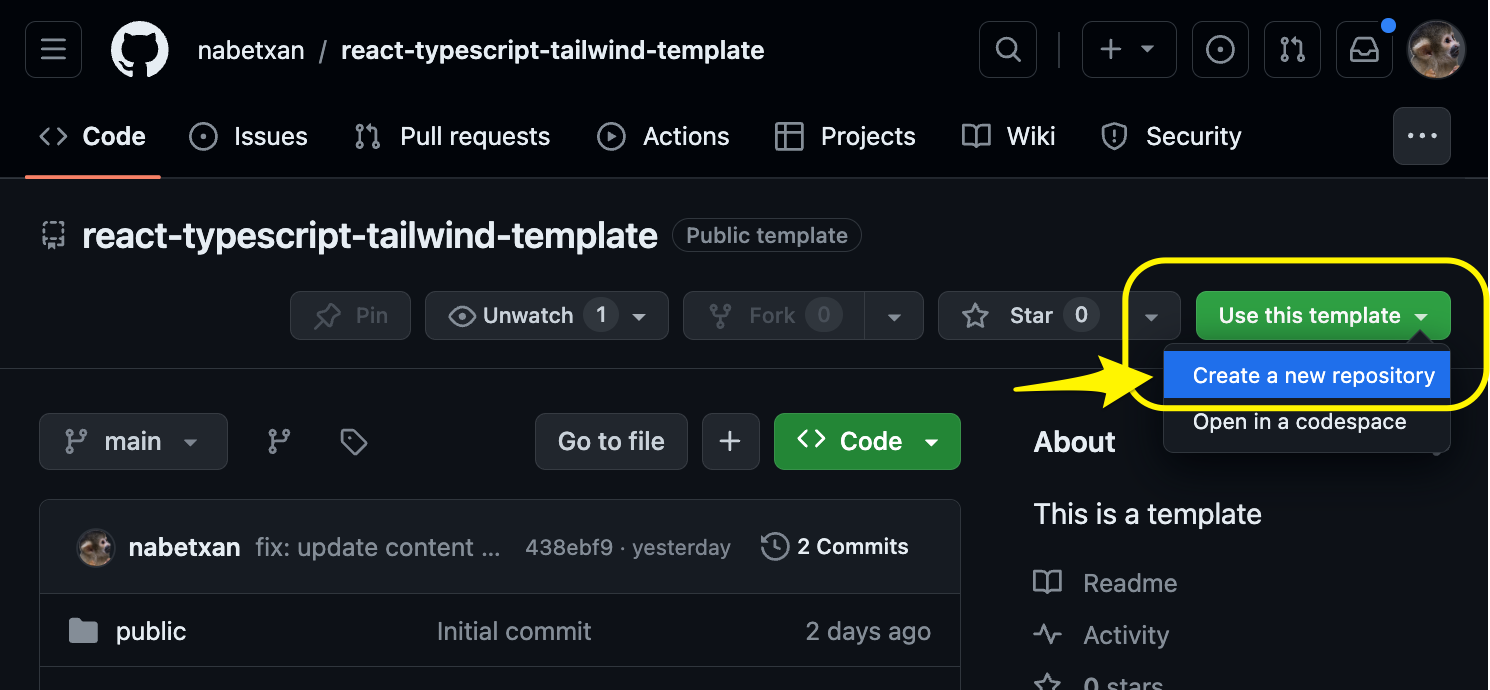Click your profile avatar picture
Viewport: 1490px width, 690px height.
tap(1436, 49)
